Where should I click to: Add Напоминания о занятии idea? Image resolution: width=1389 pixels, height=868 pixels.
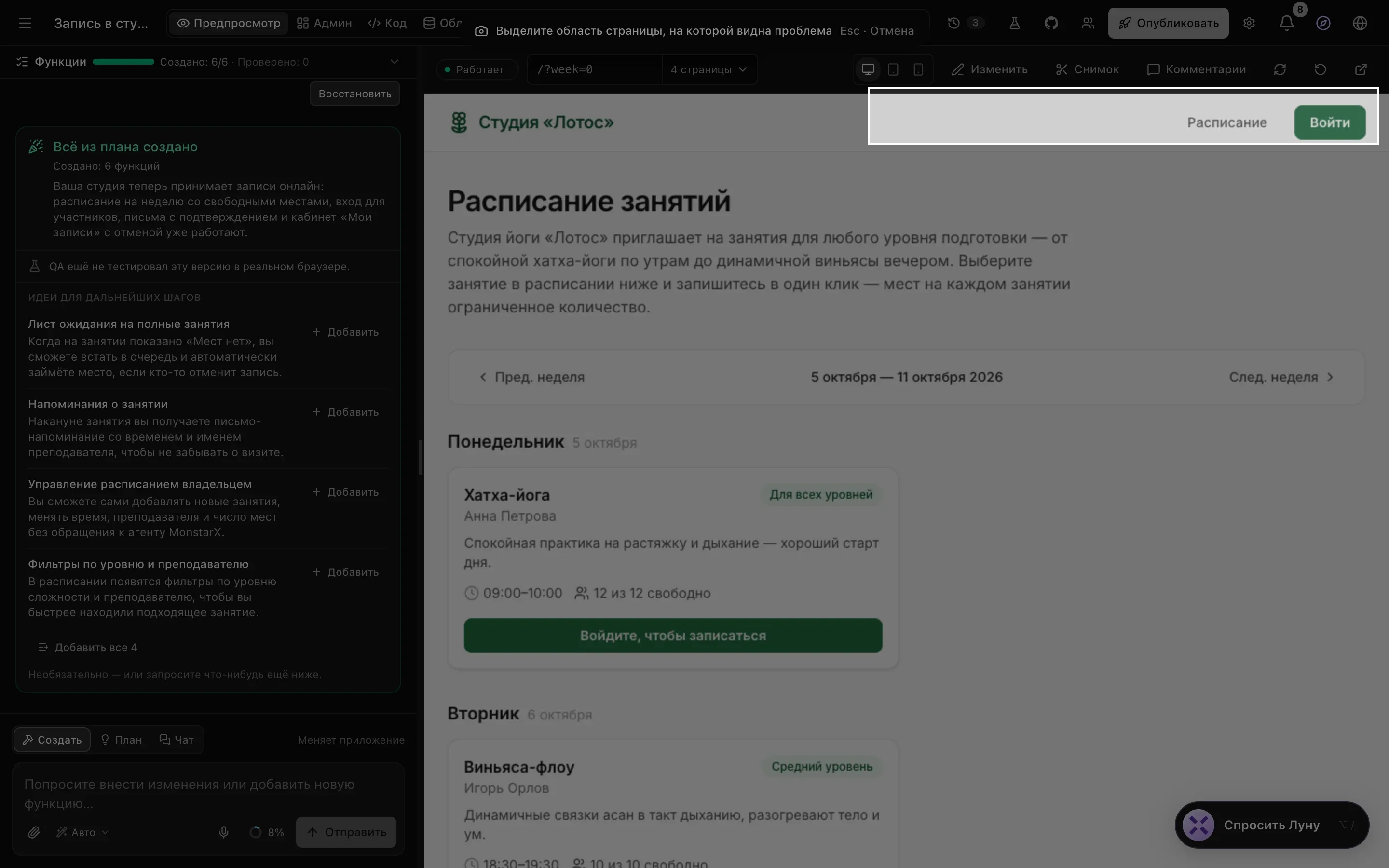(x=345, y=412)
